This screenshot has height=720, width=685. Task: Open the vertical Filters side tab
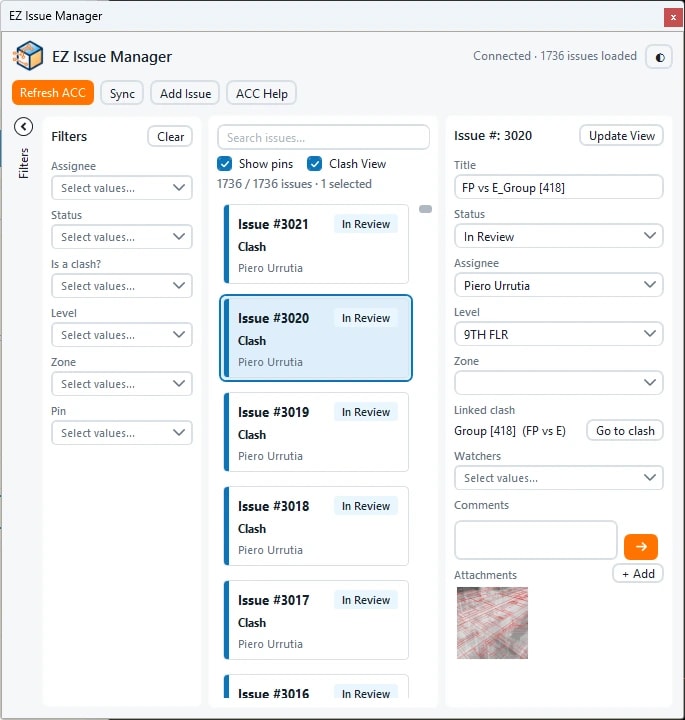pos(23,163)
